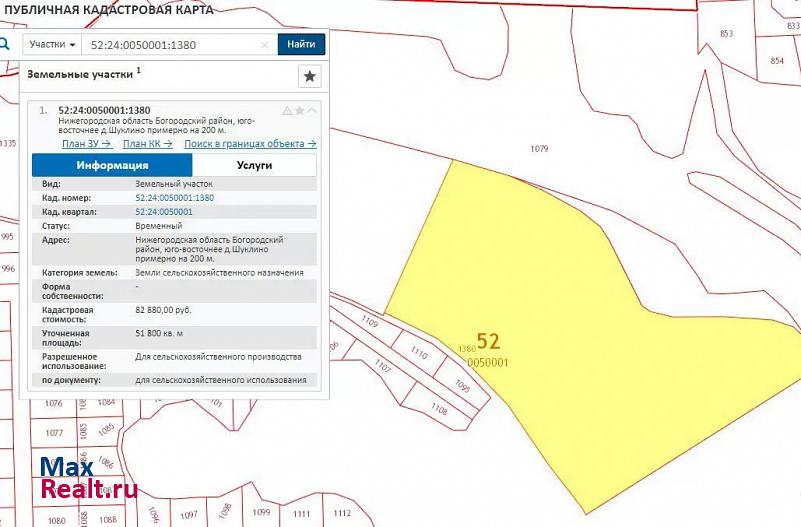Screen dimensions: 801x527
Task: Click the warning triangle icon on result
Action: click(287, 110)
